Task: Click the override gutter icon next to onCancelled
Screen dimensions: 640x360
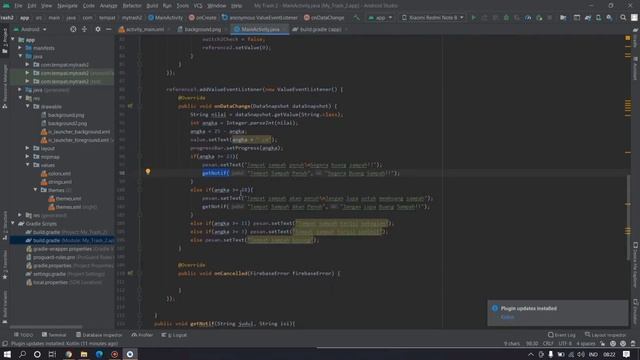Action: (130, 273)
